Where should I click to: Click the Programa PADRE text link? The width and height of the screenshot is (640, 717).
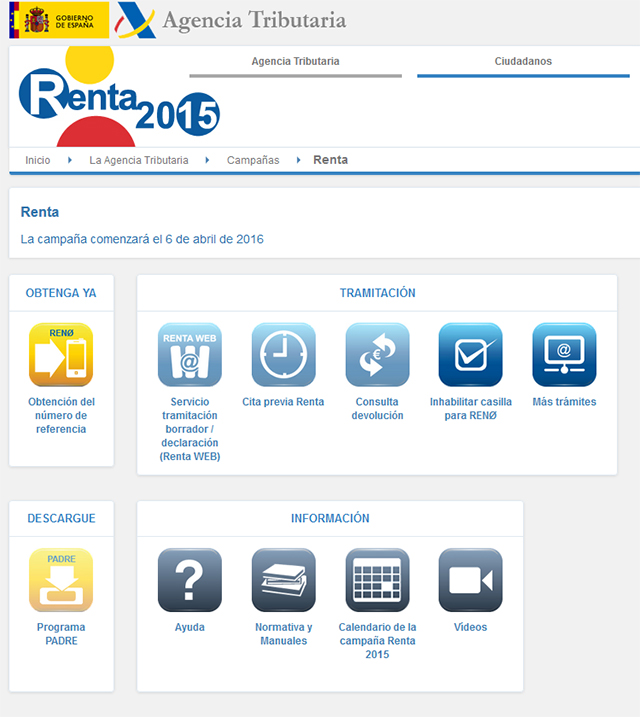[61, 634]
